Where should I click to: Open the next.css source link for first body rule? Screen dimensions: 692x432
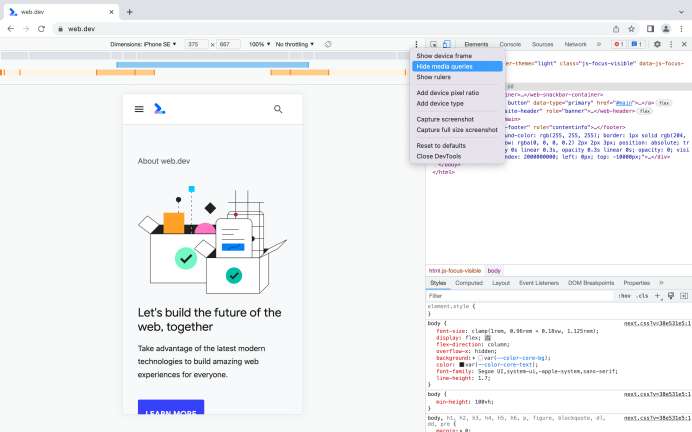pyautogui.click(x=657, y=323)
